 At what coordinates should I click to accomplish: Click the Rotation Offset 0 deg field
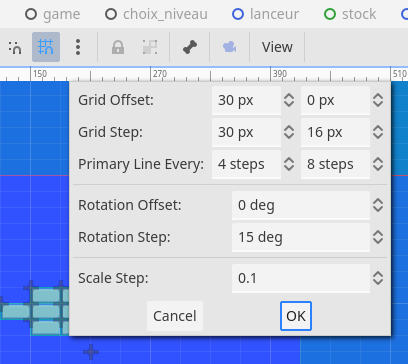pos(301,205)
